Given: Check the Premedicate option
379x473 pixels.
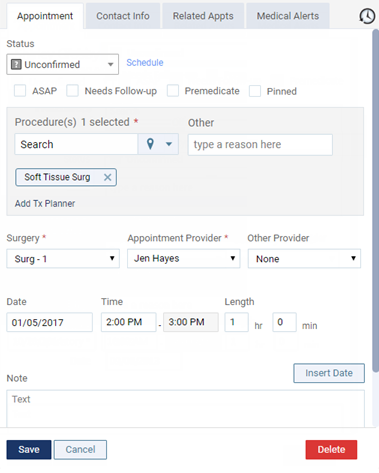Looking at the screenshot, I should (173, 91).
